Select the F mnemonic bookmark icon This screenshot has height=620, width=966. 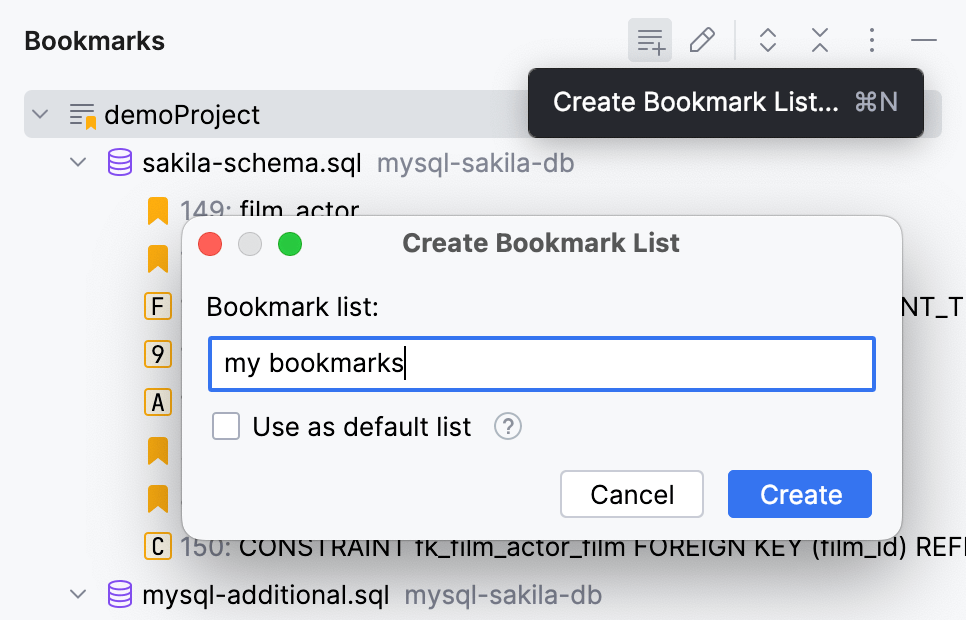click(x=157, y=306)
